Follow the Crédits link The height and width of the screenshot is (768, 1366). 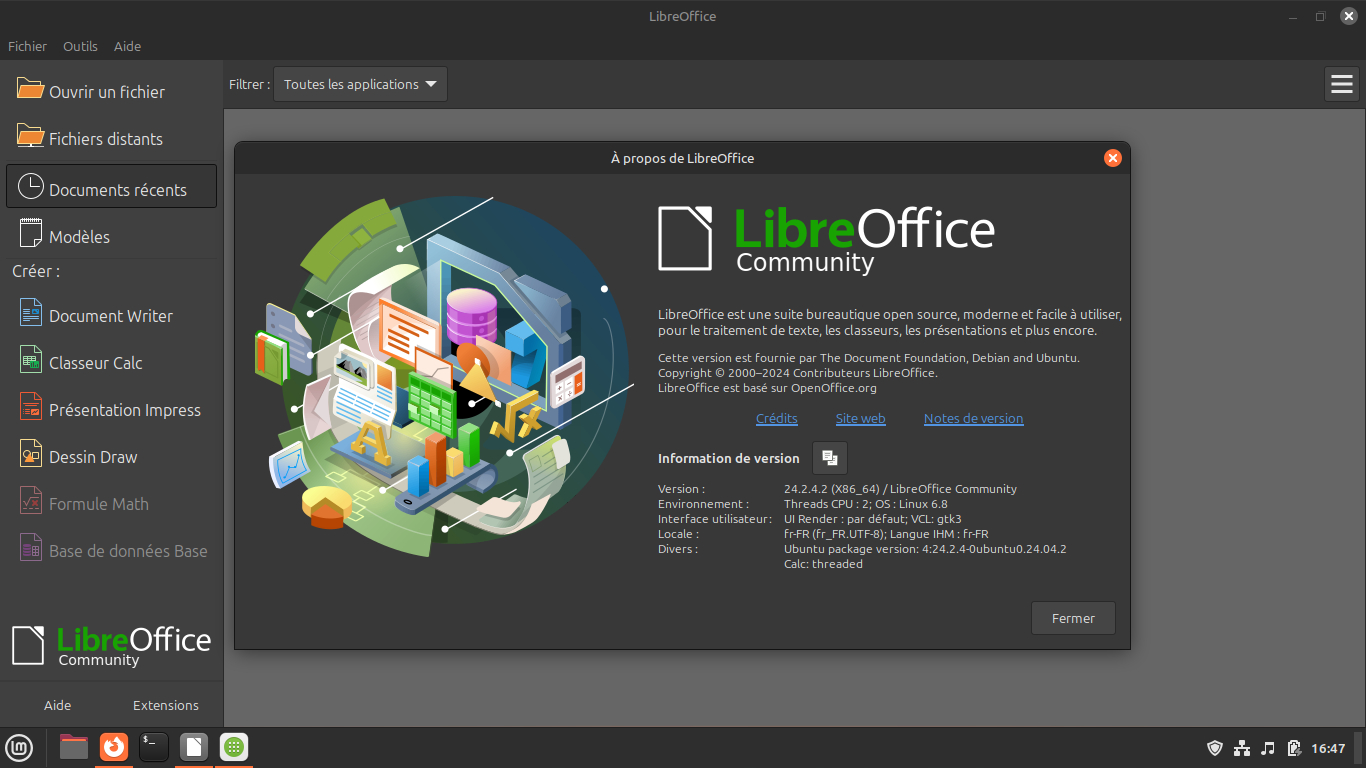coord(776,419)
